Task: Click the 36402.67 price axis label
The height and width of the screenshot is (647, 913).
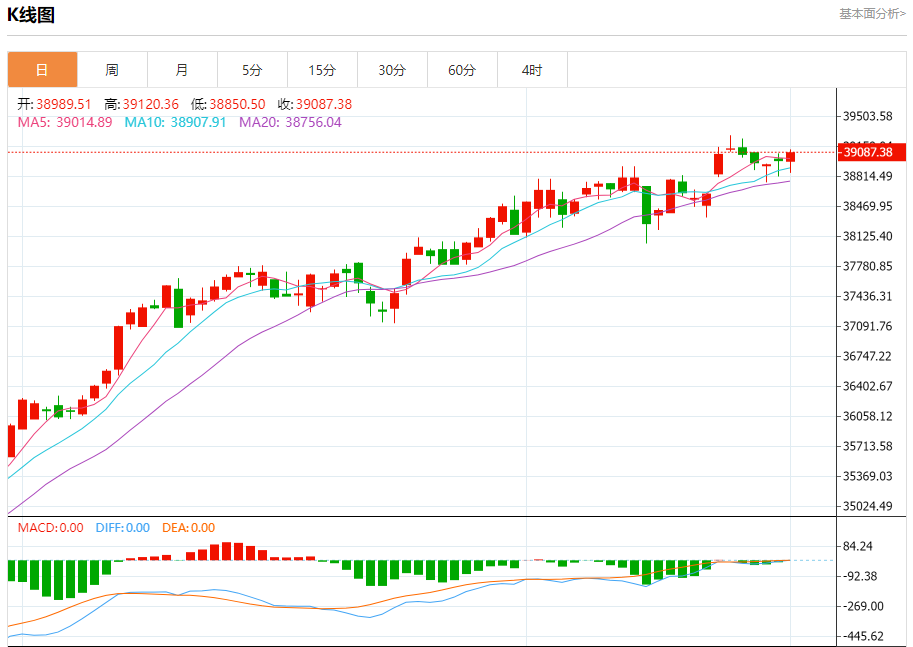Action: click(868, 386)
